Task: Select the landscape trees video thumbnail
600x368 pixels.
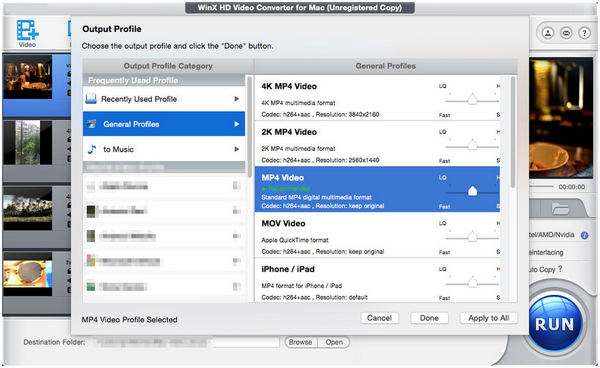Action: click(28, 208)
